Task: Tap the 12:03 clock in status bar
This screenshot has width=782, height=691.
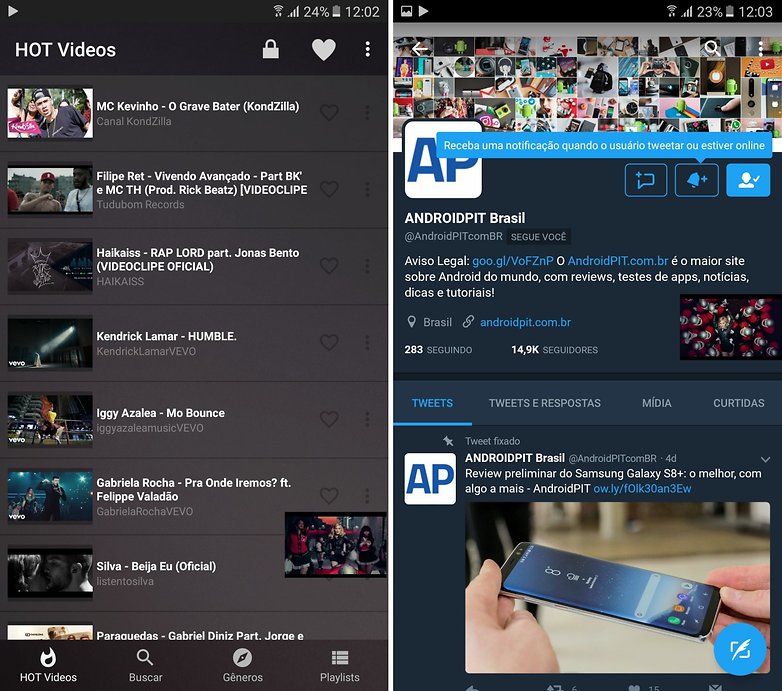Action: [x=755, y=11]
